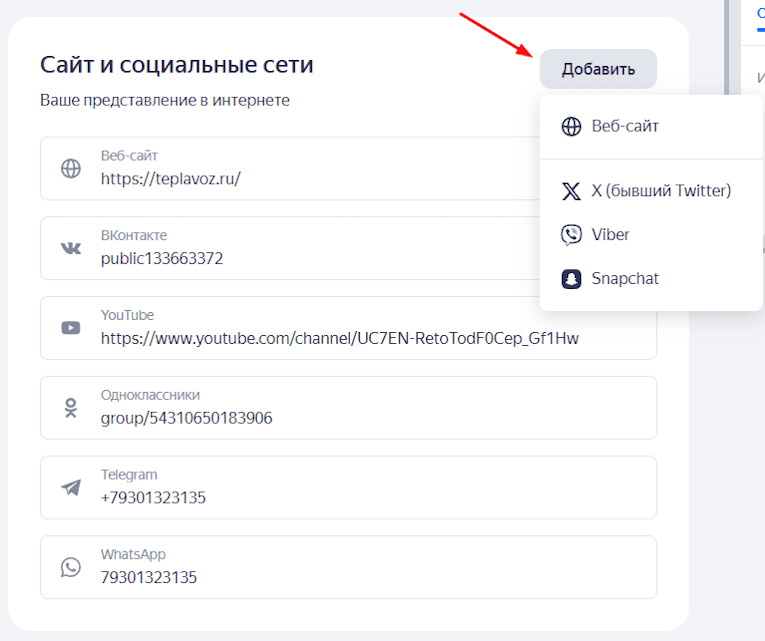The width and height of the screenshot is (765, 641).
Task: Click the X logo in dropdown menu
Action: pos(571,191)
